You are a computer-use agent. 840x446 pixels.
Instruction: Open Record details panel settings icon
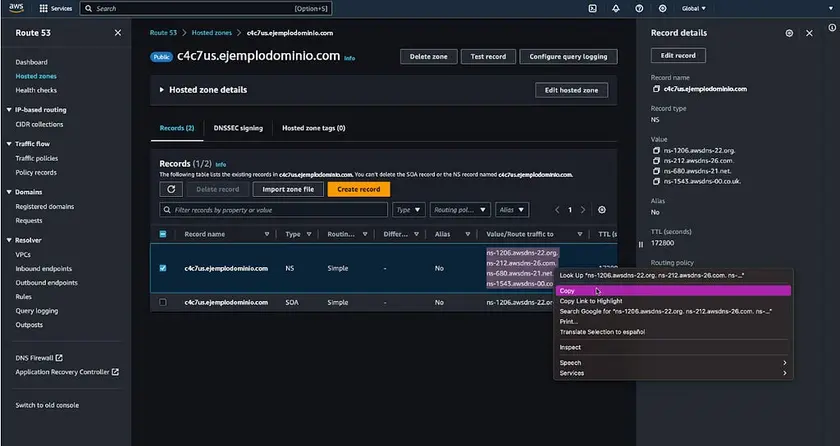pyautogui.click(x=789, y=33)
